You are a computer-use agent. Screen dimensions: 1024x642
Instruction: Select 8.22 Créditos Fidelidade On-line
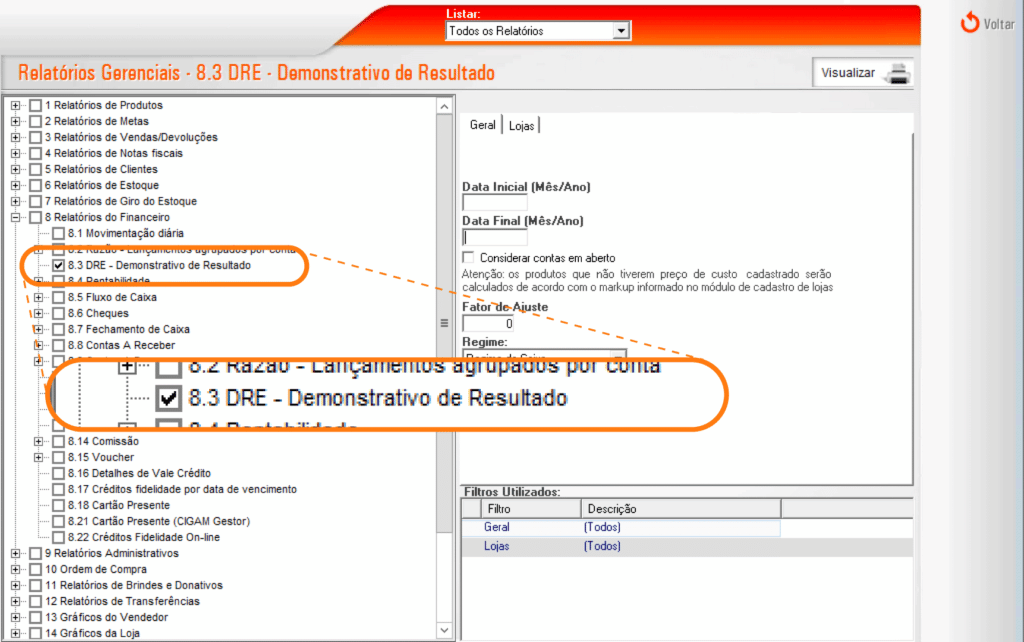[x=144, y=538]
